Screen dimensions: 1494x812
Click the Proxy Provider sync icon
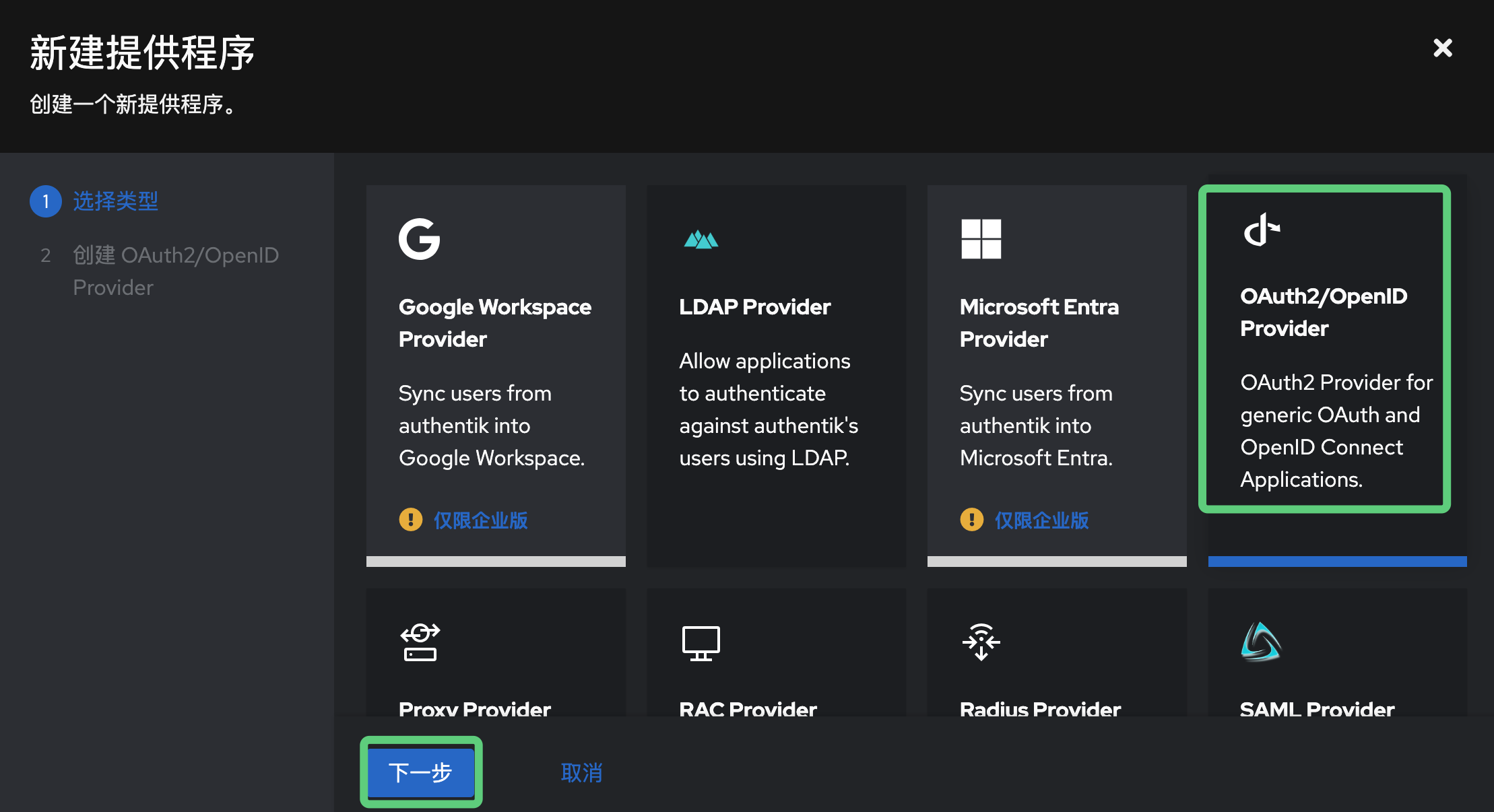pos(420,642)
